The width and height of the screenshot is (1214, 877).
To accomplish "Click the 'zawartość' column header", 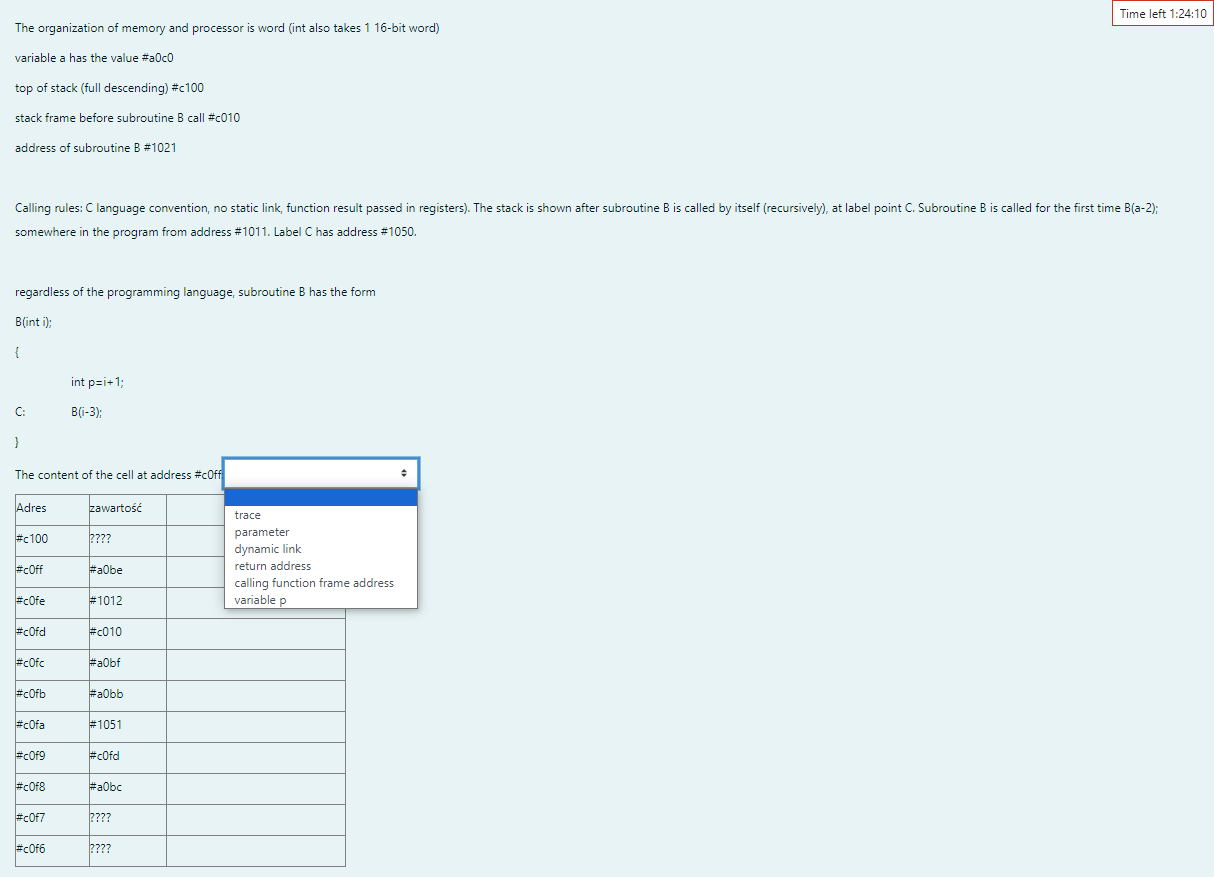I will 127,508.
